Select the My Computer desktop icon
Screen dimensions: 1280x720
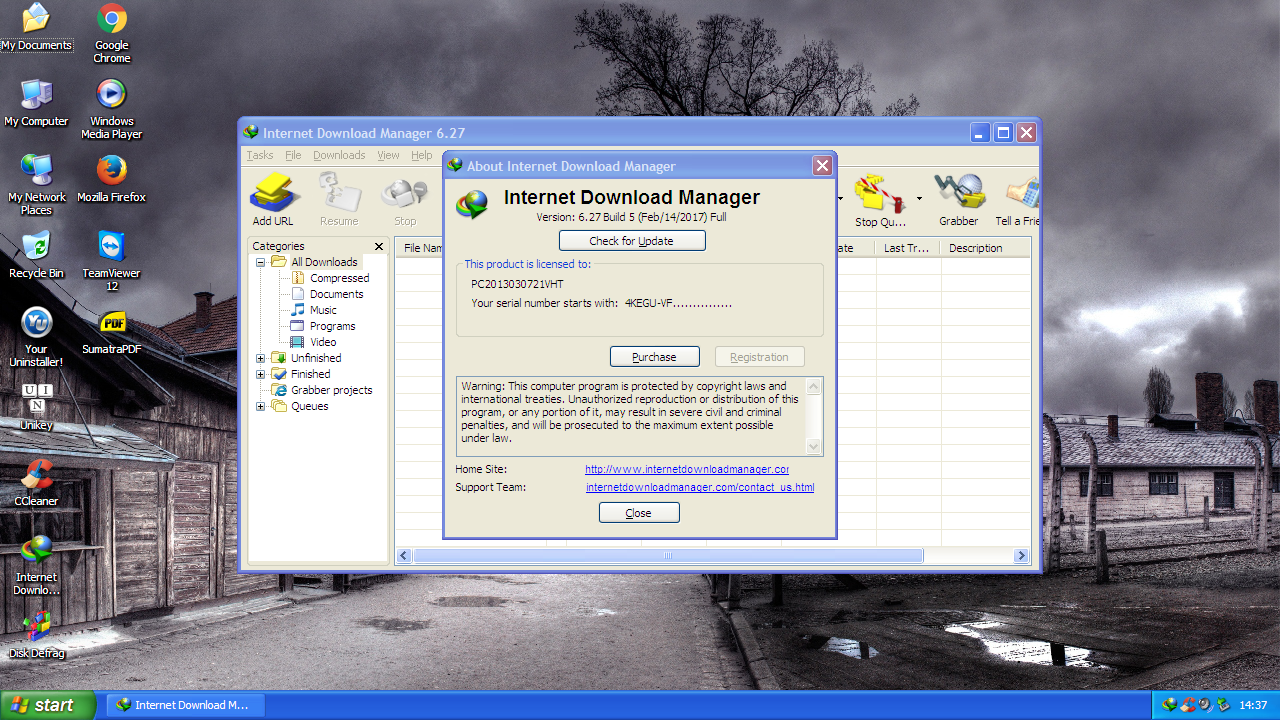click(36, 103)
